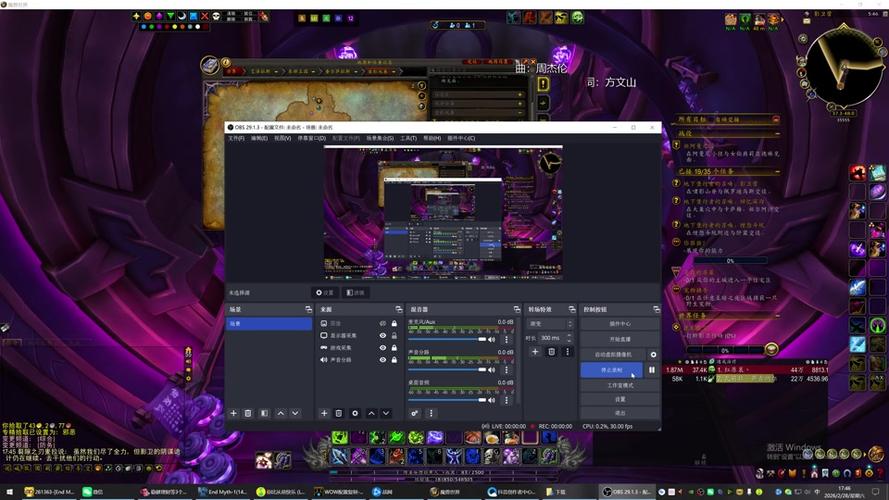The width and height of the screenshot is (889, 500).
Task: Hide the 声音分路 source with its eye icon
Action: (383, 359)
